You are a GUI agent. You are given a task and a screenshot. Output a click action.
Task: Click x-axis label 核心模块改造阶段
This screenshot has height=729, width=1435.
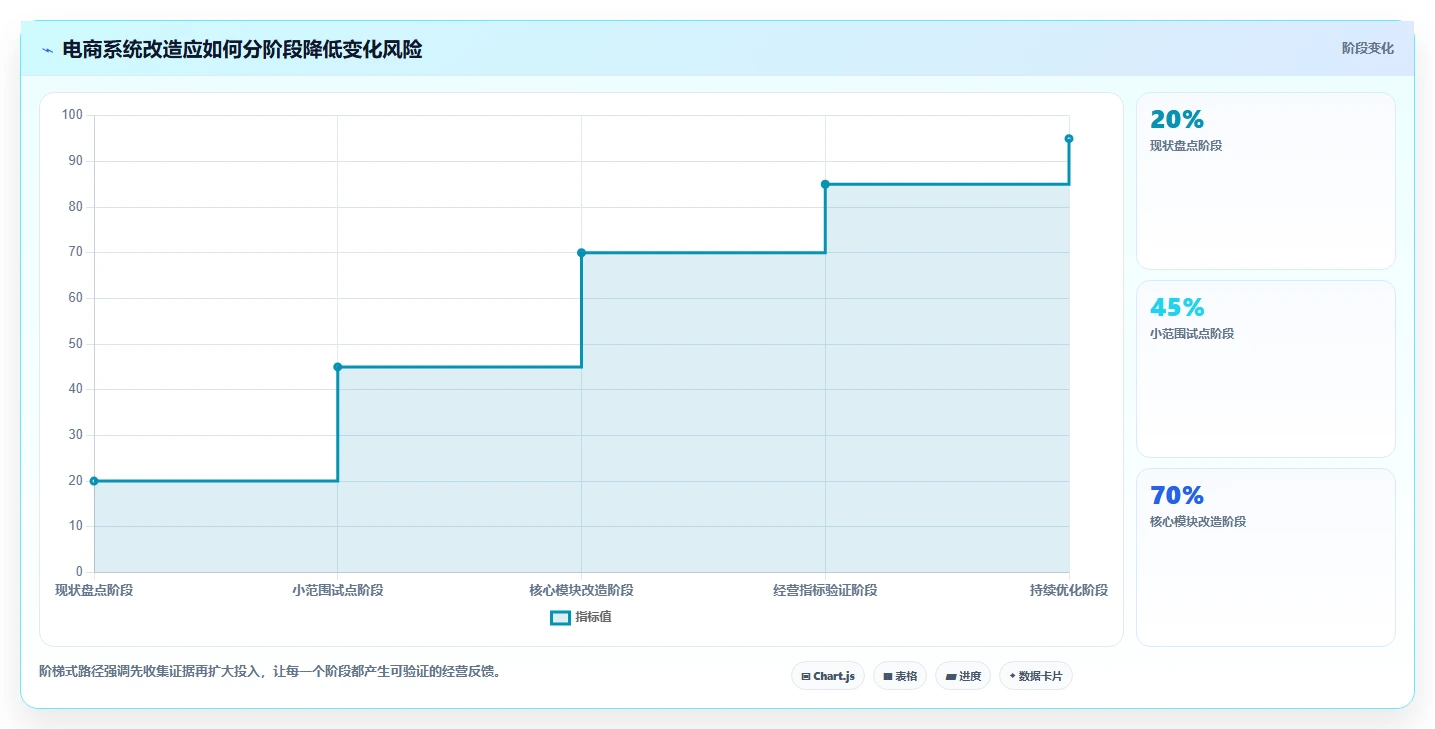[581, 590]
